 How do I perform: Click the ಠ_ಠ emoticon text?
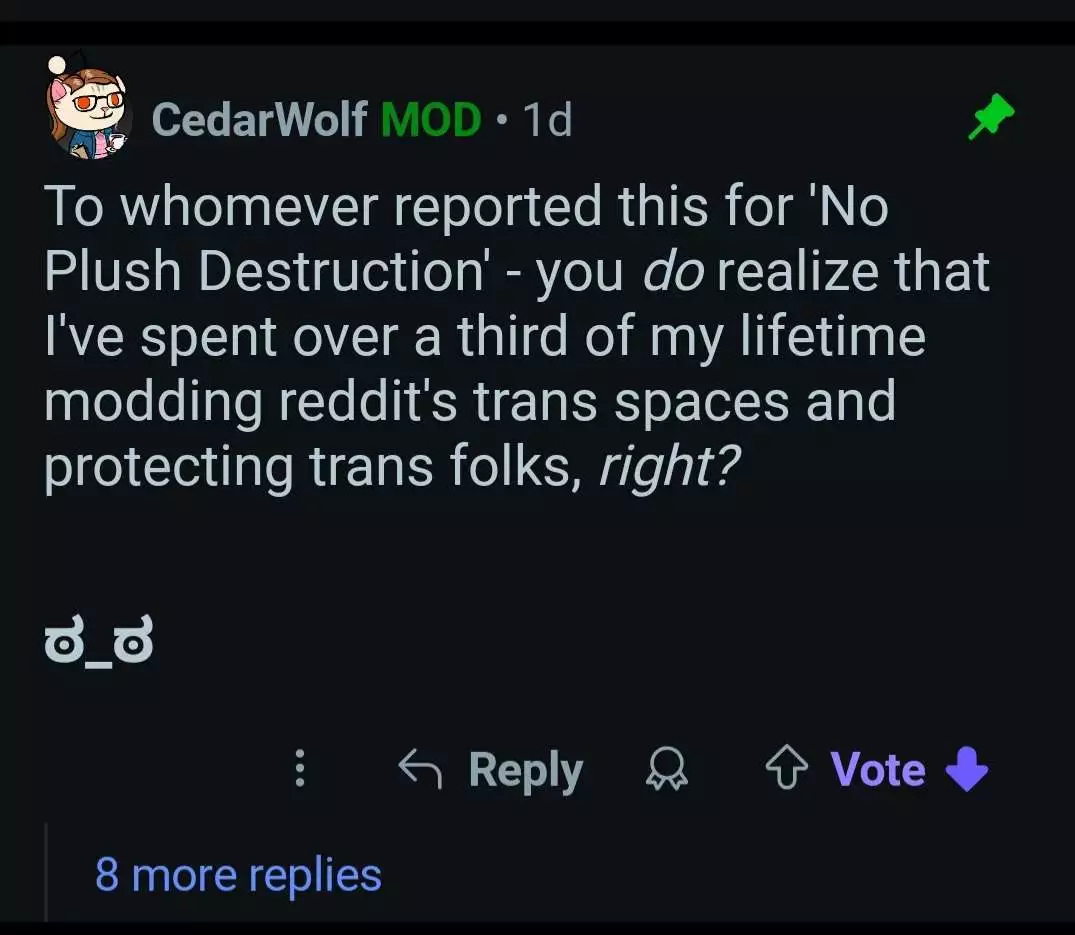click(x=98, y=645)
